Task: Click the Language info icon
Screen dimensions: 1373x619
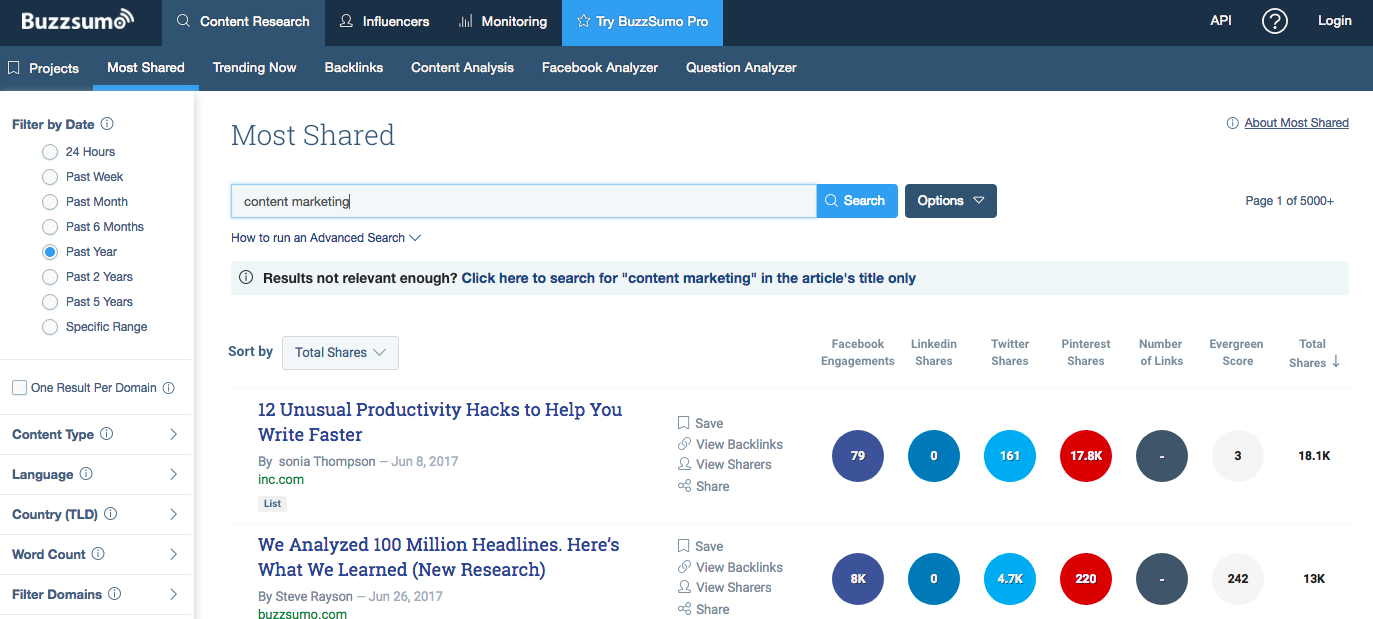Action: click(x=86, y=474)
